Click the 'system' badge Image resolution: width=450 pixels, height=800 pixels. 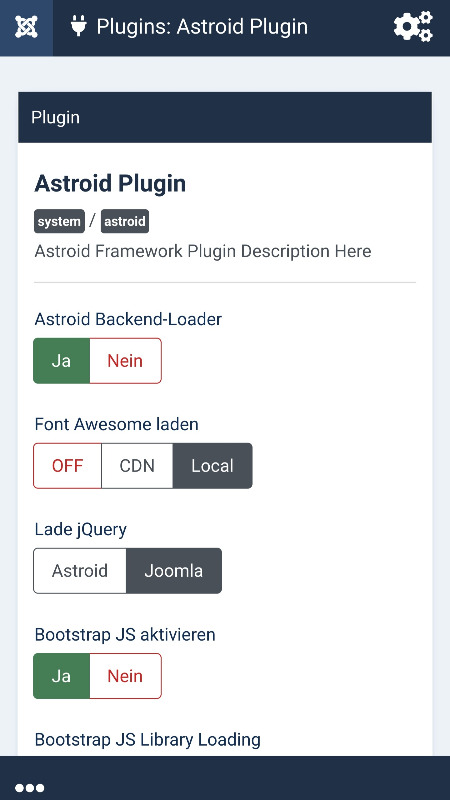[x=59, y=221]
